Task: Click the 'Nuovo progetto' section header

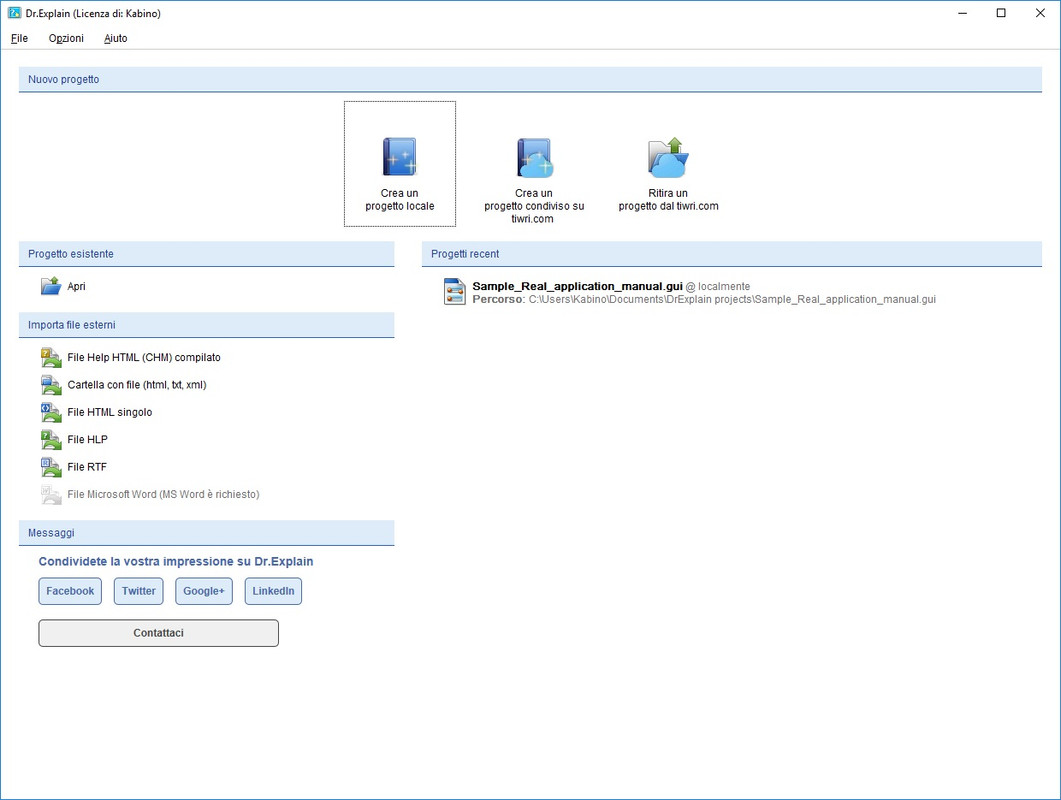Action: [530, 79]
